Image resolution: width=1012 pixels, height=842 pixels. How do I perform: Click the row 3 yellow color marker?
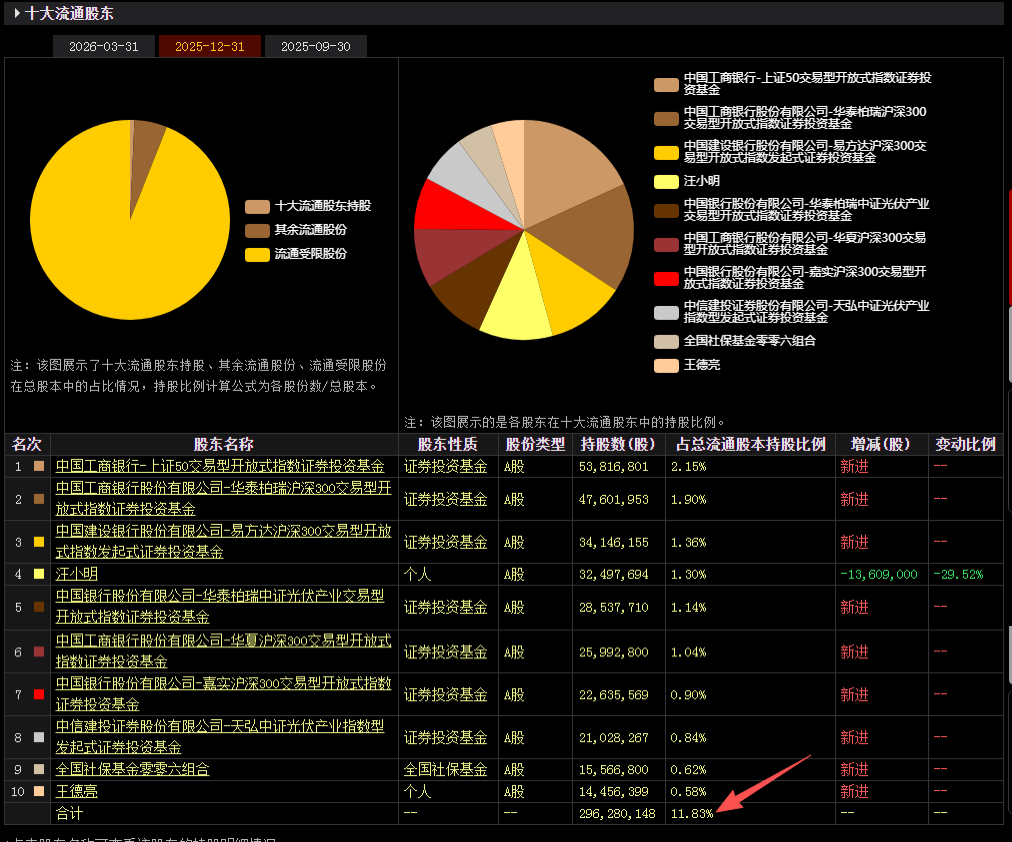(39, 542)
